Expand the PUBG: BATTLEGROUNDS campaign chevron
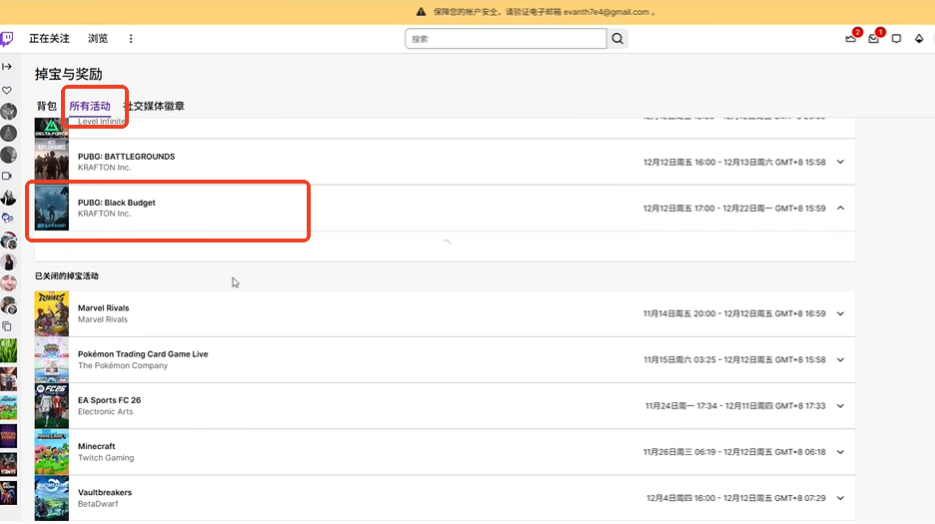Screen dimensions: 935x524 pos(840,162)
